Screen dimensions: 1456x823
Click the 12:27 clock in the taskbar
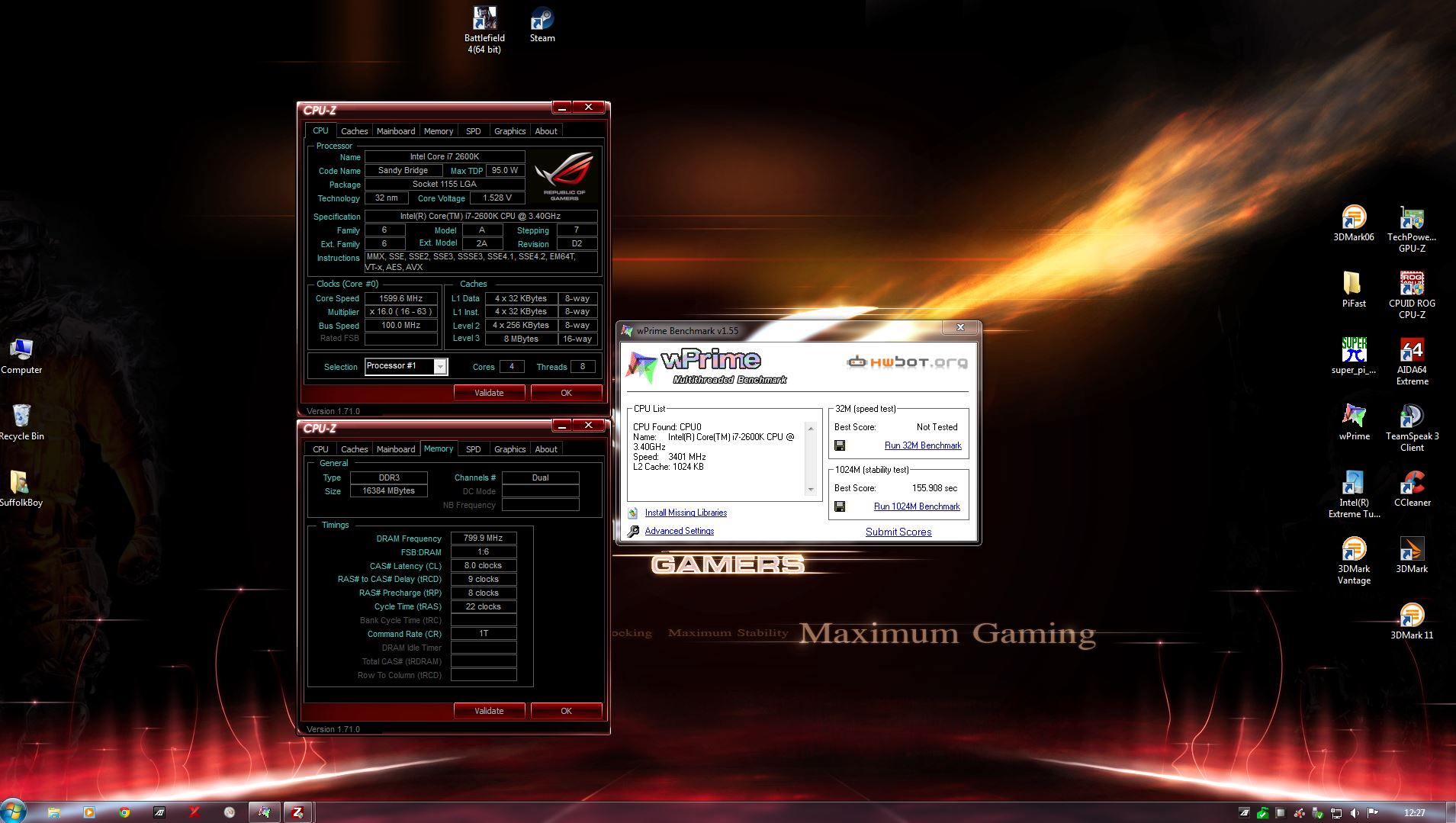(x=1414, y=813)
